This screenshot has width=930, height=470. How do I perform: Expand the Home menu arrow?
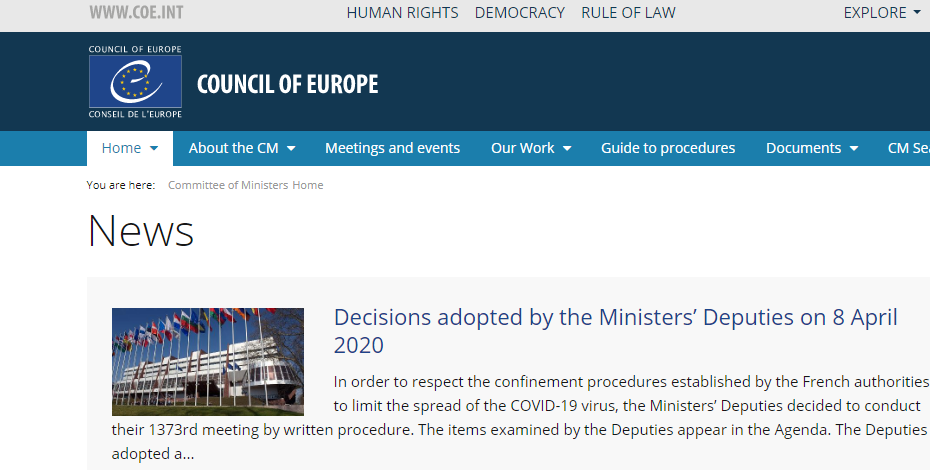pyautogui.click(x=154, y=148)
